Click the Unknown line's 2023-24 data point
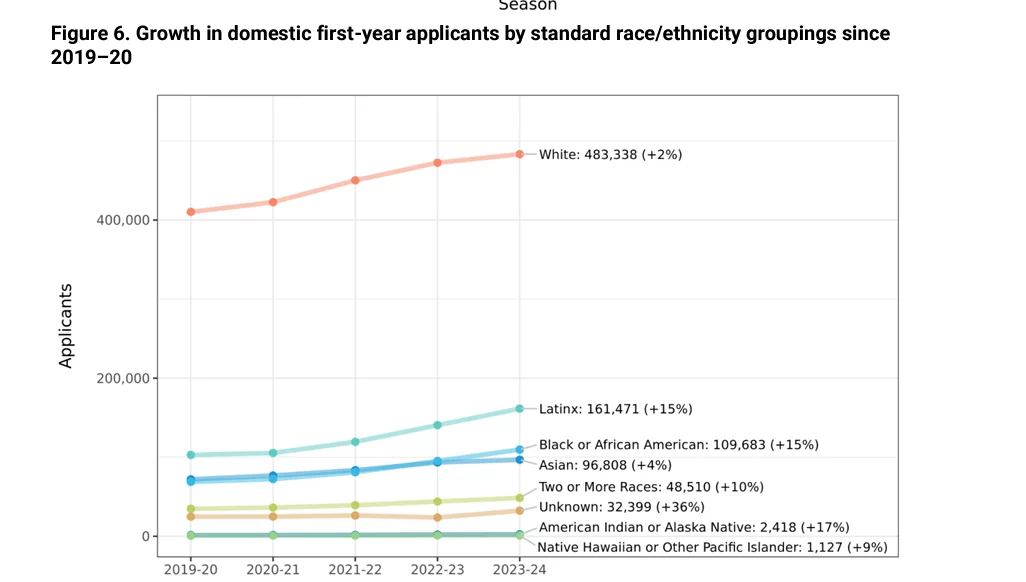Image resolution: width=1026 pixels, height=582 pixels. point(520,511)
